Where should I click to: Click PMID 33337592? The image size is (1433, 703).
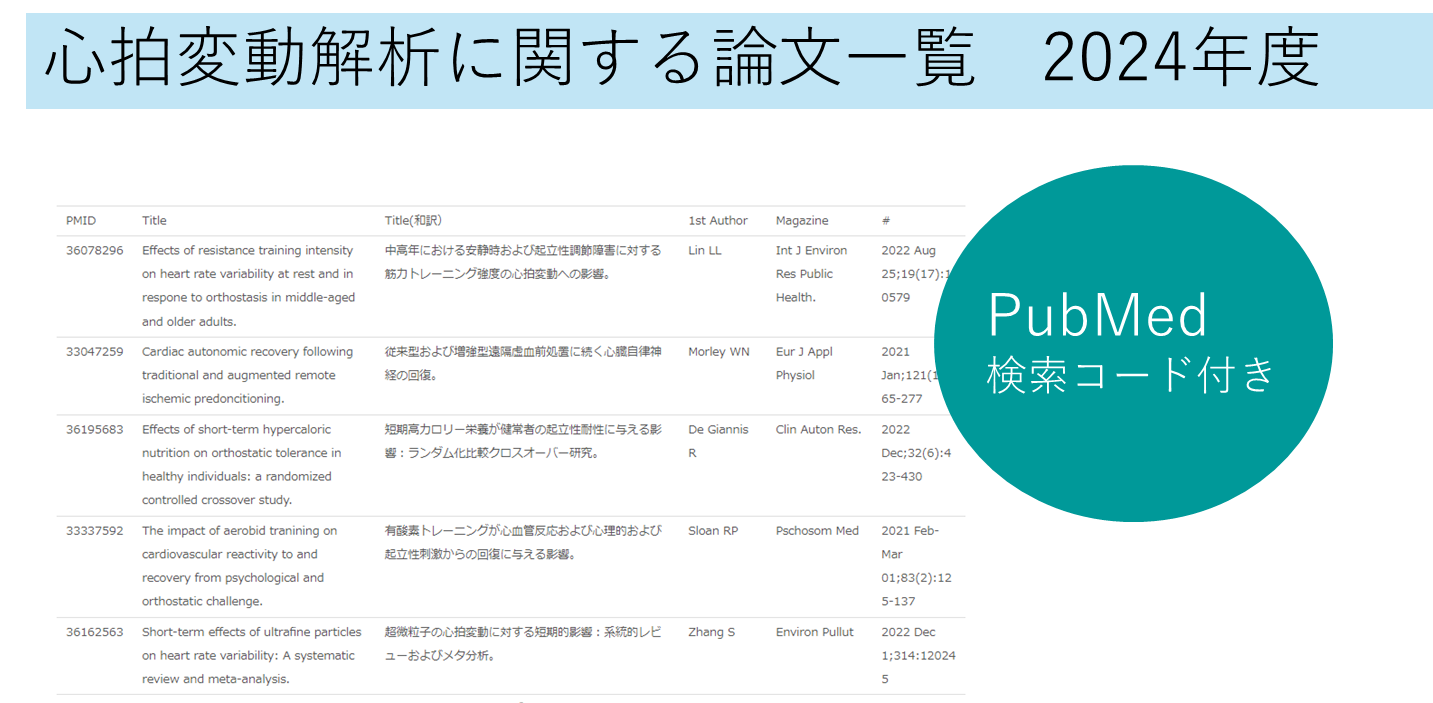[x=94, y=531]
